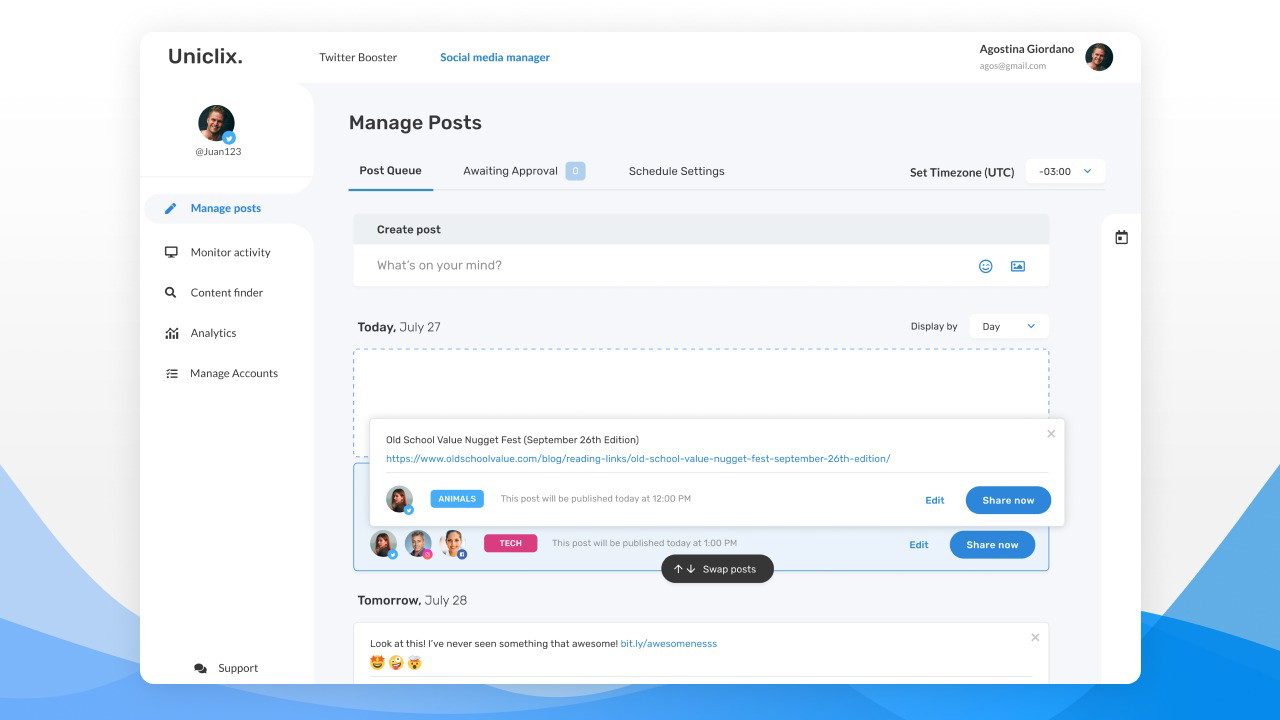
Task: Open the Display by Day dropdown
Action: point(1009,326)
